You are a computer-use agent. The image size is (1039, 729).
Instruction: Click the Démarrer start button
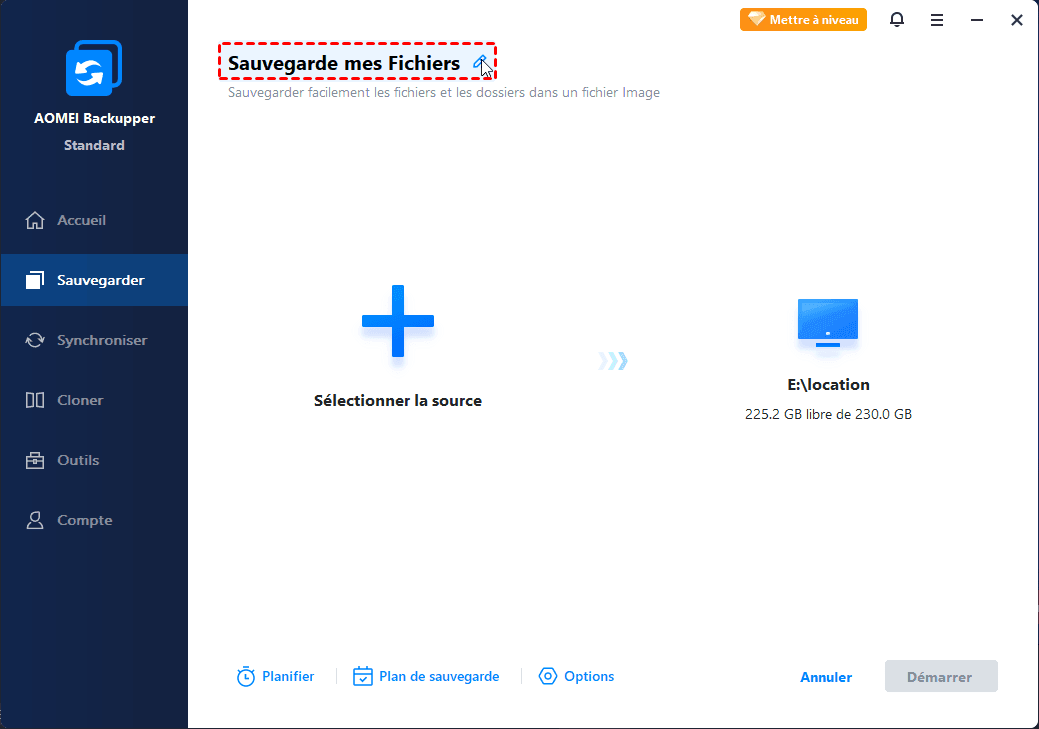941,677
